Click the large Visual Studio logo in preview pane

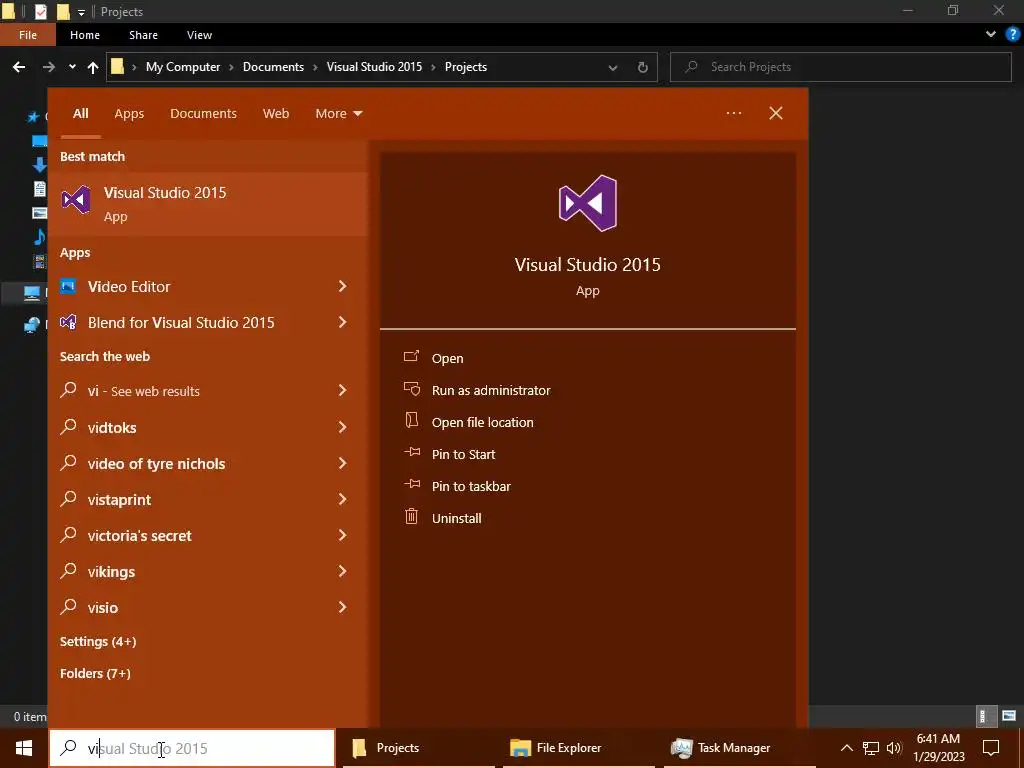pyautogui.click(x=588, y=203)
